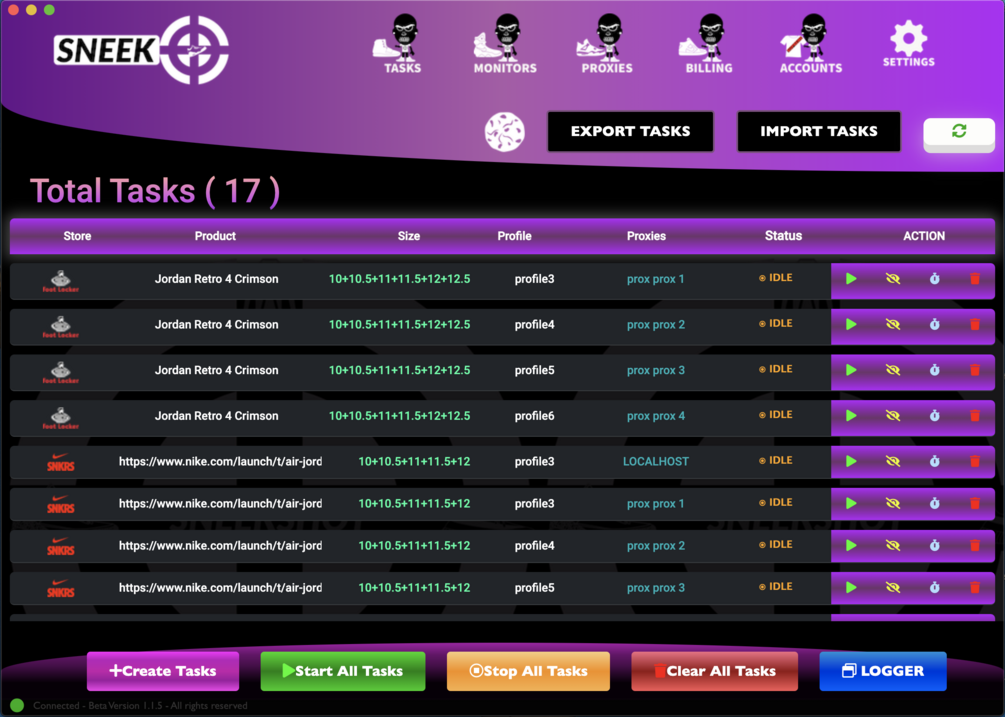The image size is (1005, 717).
Task: Open the Logger window
Action: (x=883, y=671)
